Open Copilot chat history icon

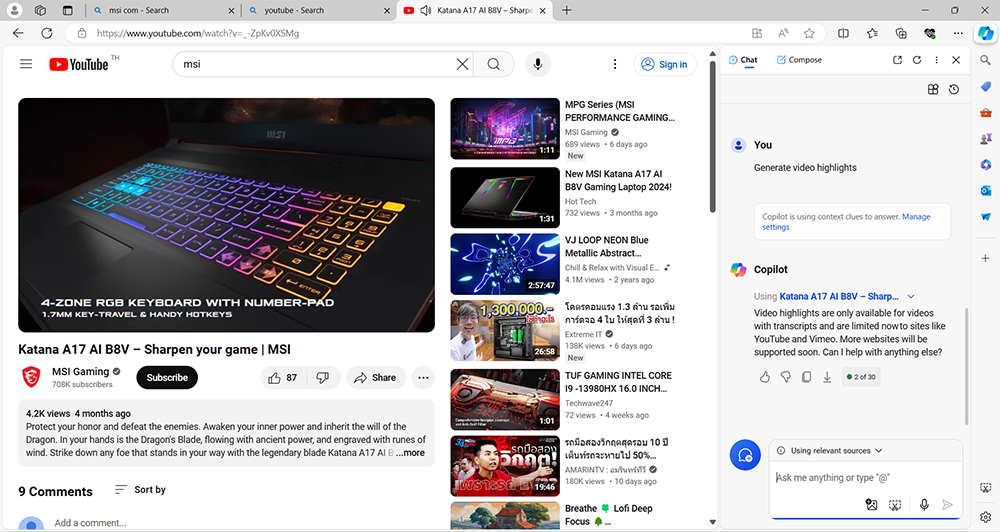click(954, 89)
